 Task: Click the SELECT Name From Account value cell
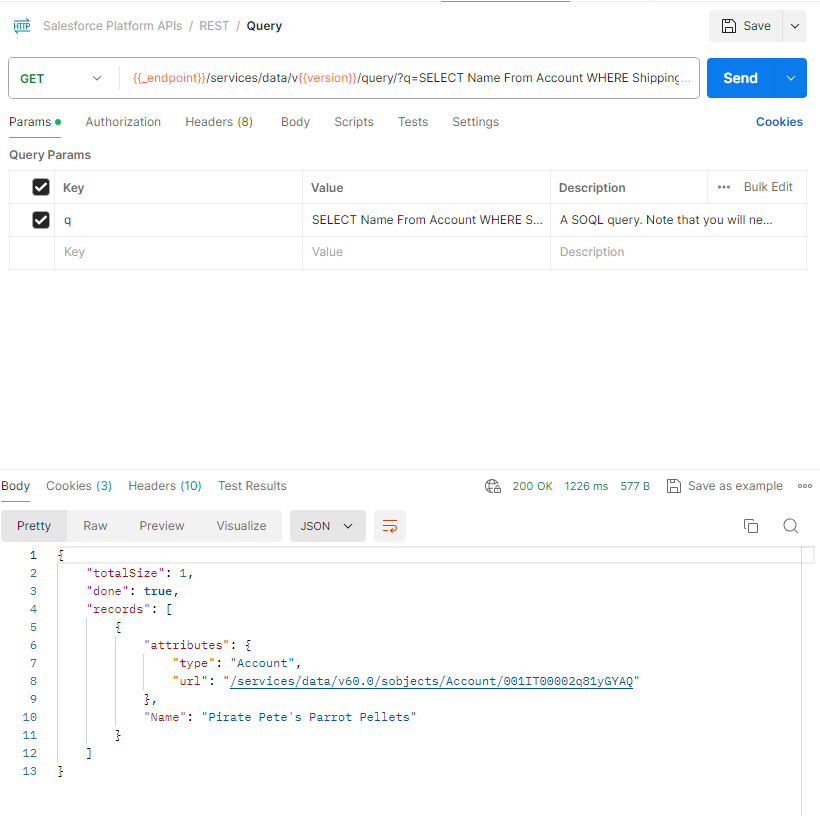[x=426, y=220]
